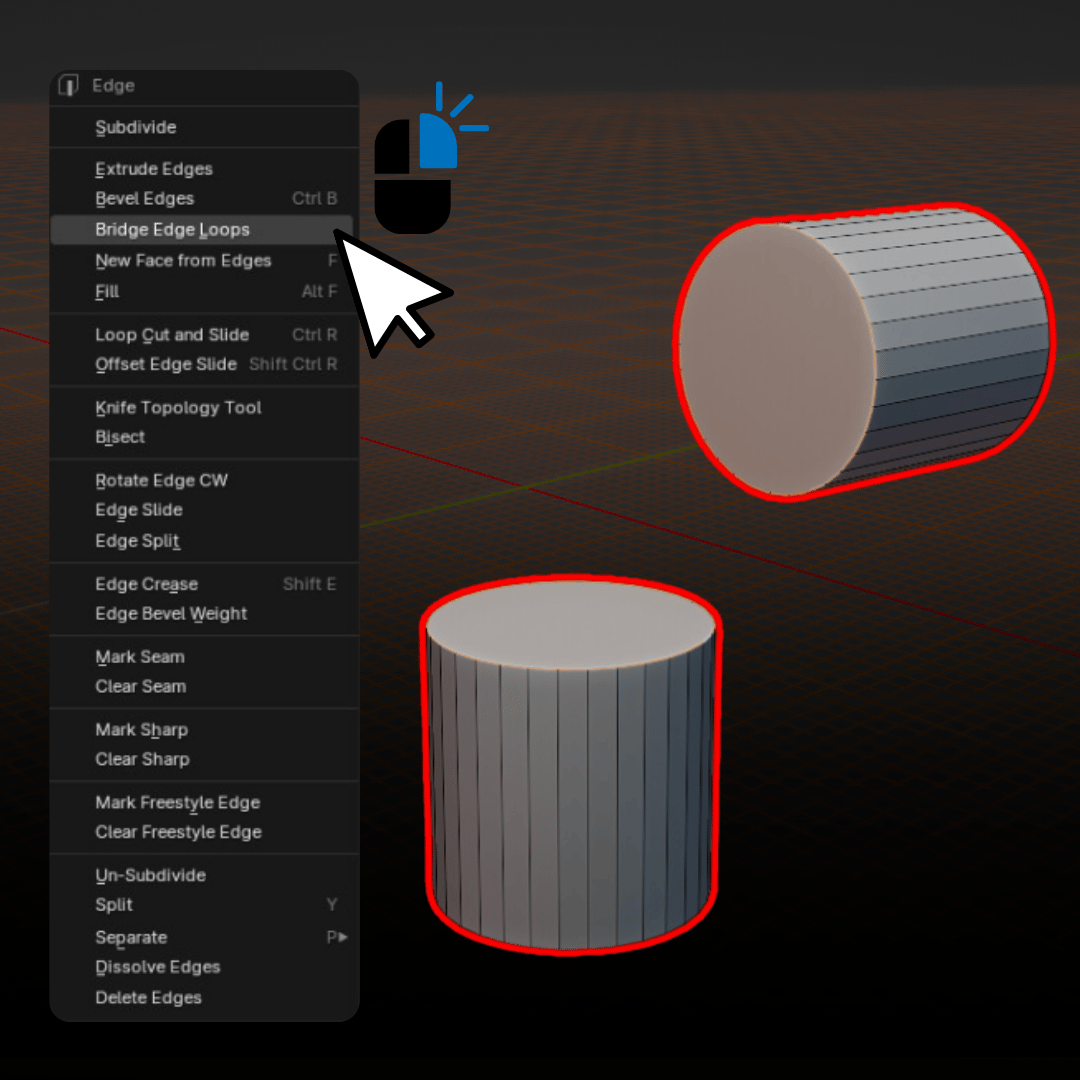Select Mark Seam
The width and height of the screenshot is (1080, 1080).
click(x=205, y=657)
